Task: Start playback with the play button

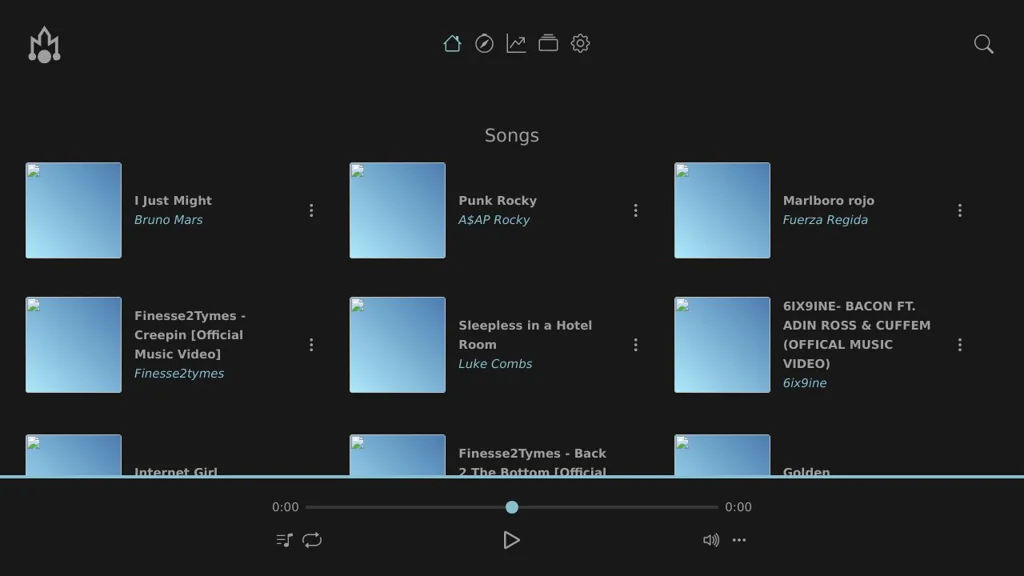Action: [511, 540]
